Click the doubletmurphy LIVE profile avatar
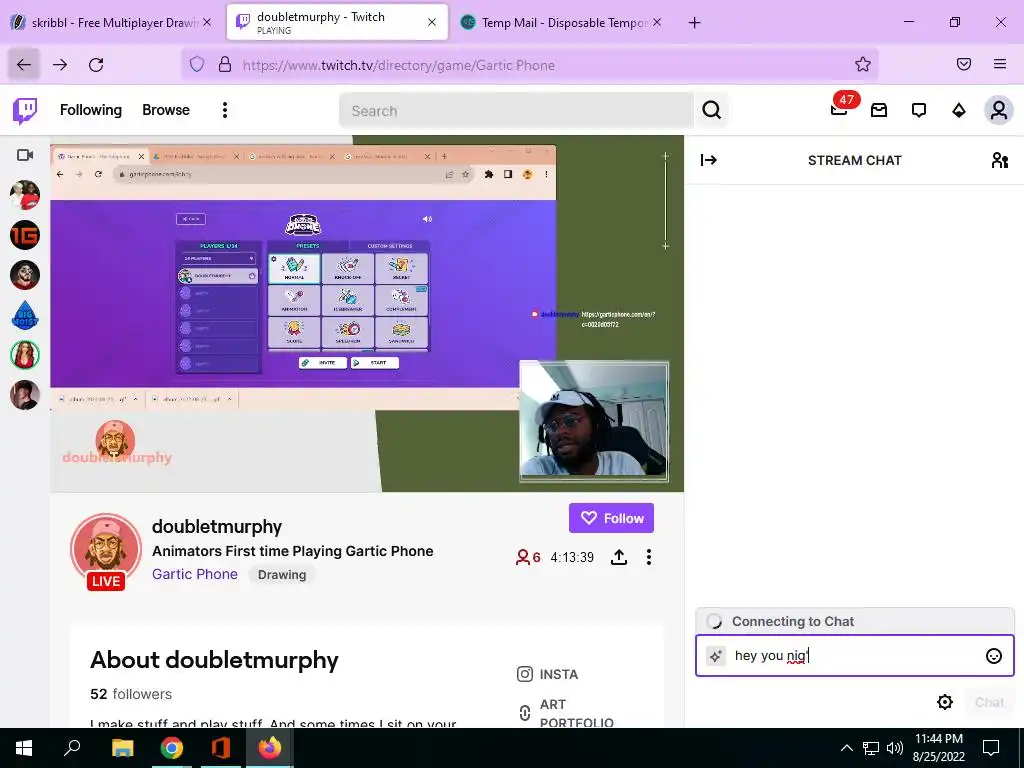 (x=106, y=551)
